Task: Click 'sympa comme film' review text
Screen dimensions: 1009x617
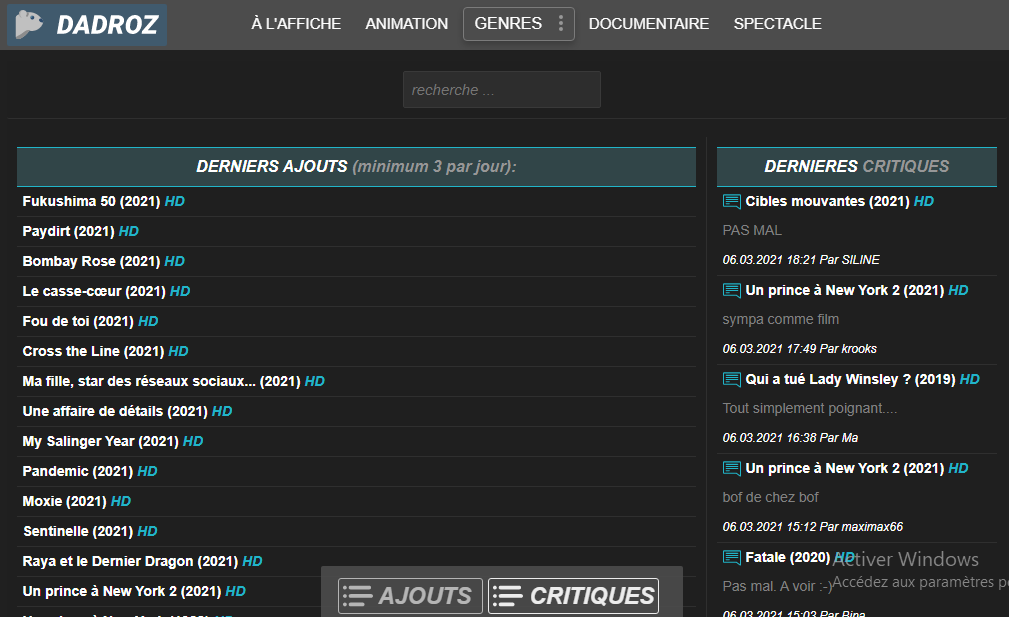Action: tap(781, 319)
